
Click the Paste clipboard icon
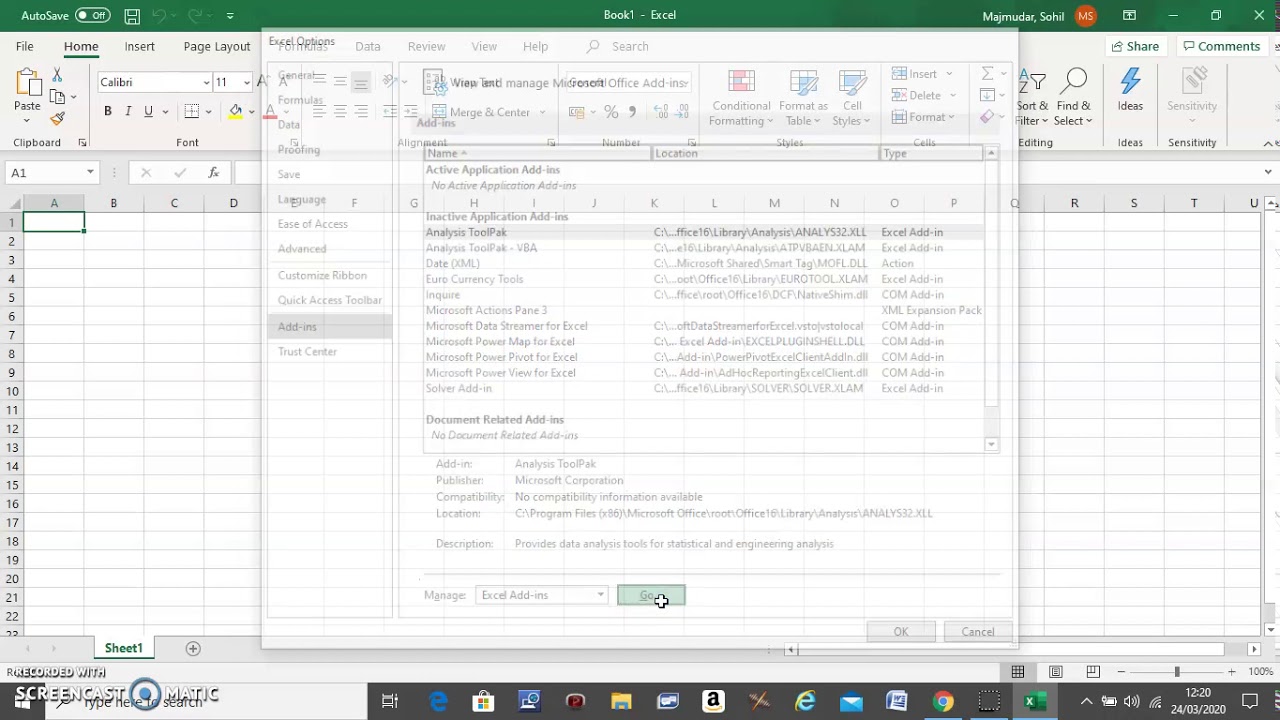(27, 83)
